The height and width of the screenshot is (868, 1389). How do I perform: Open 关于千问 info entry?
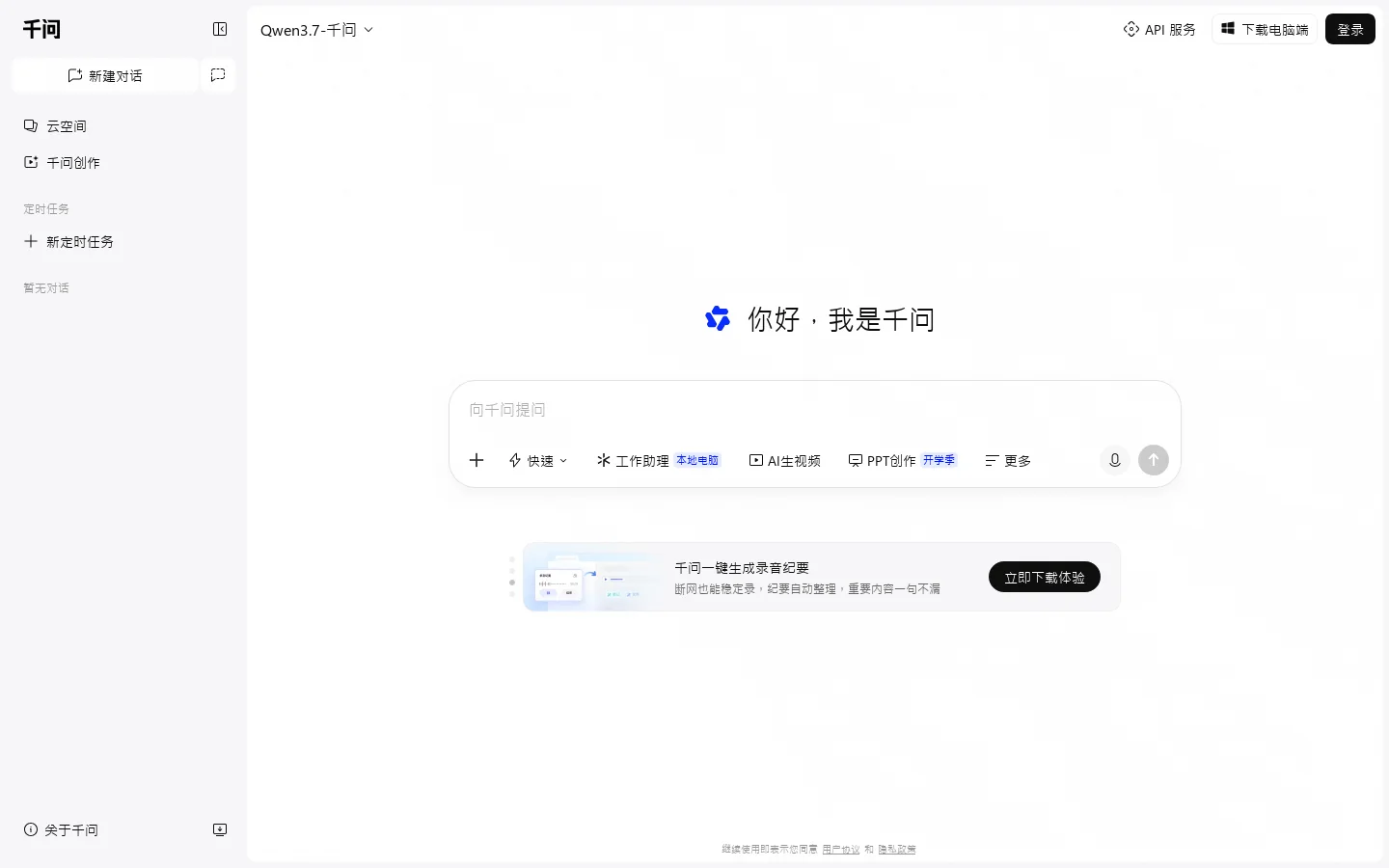click(x=61, y=829)
